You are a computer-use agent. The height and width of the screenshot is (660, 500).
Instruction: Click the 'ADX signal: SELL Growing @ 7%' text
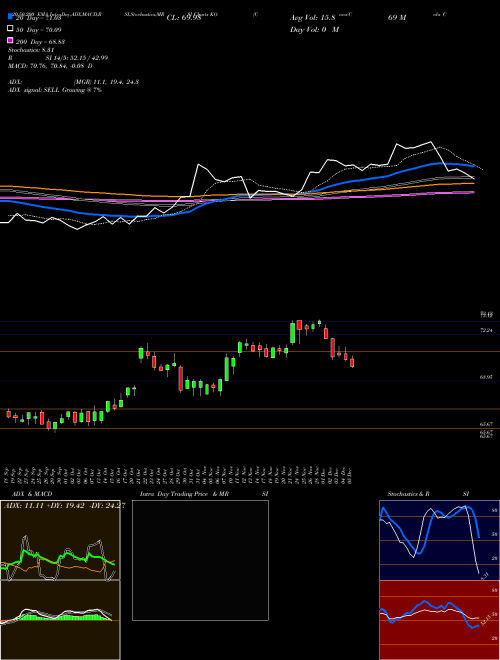point(55,90)
